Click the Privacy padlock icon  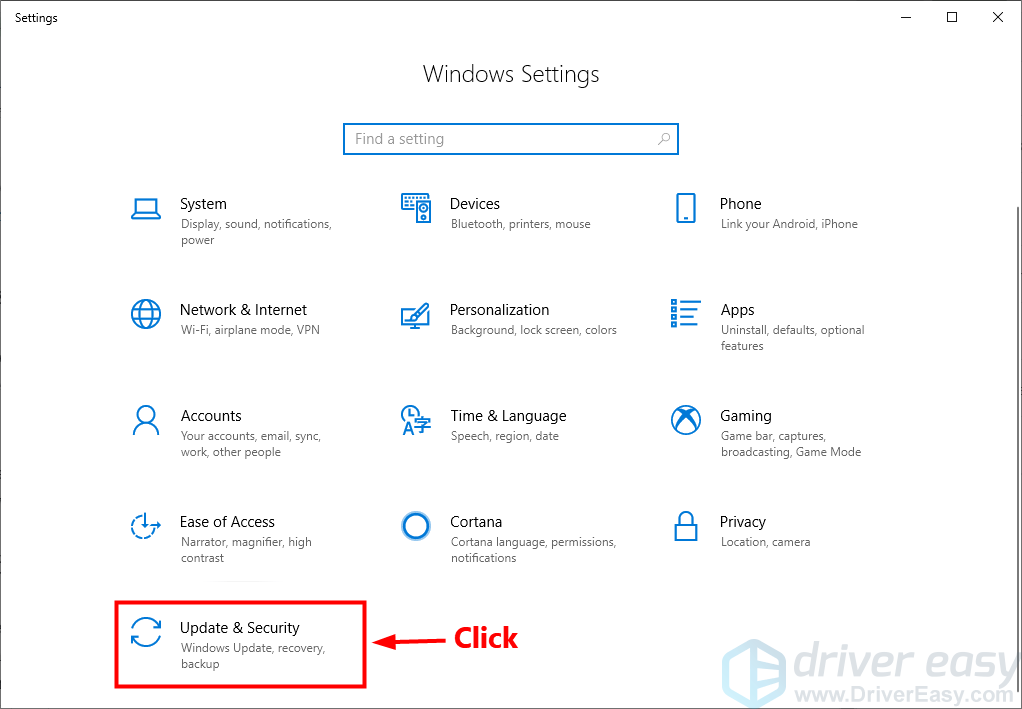point(686,526)
